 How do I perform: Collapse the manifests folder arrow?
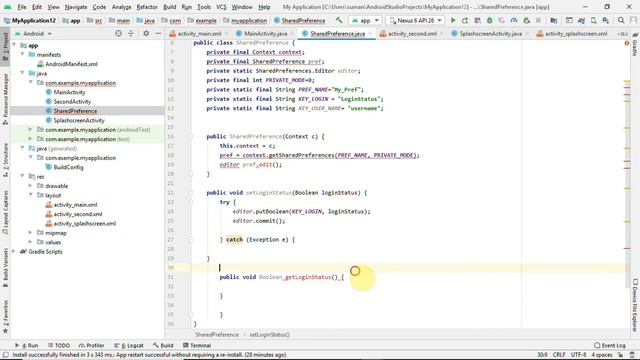point(22,55)
